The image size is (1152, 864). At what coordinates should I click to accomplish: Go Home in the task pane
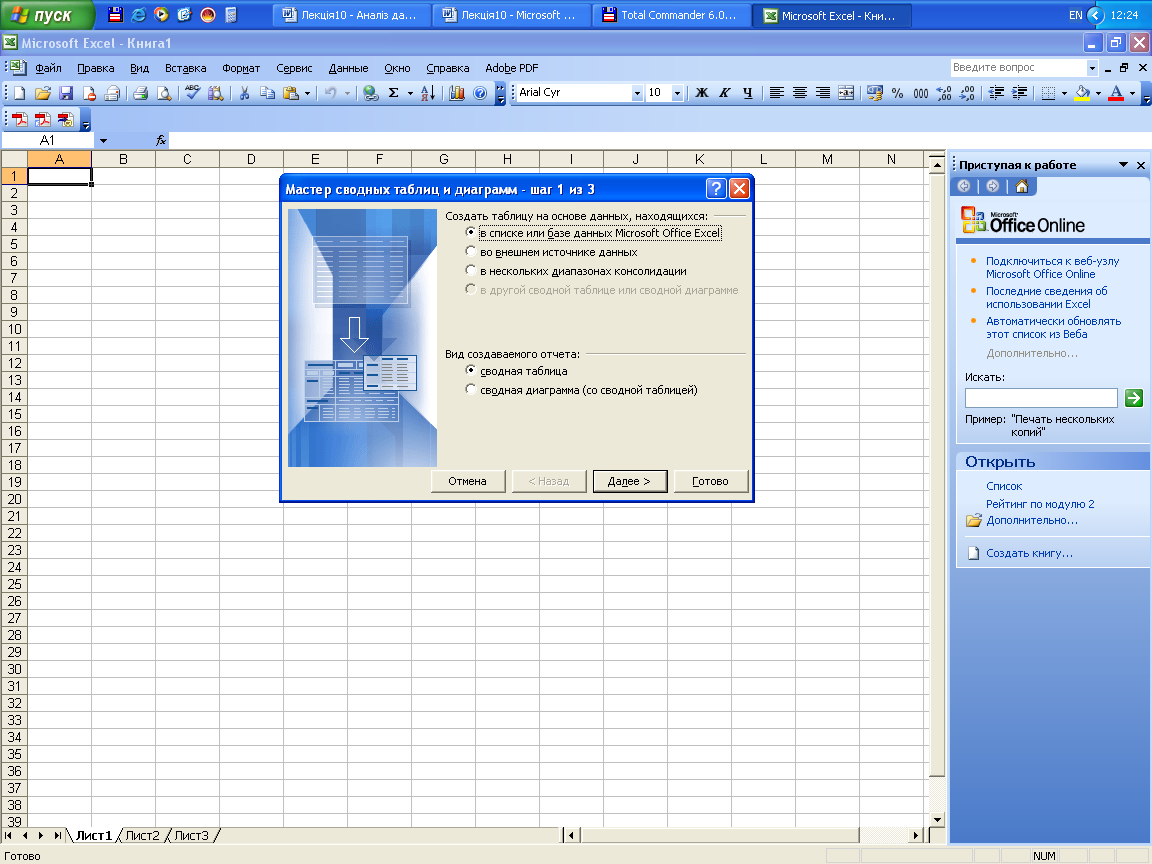point(1022,187)
